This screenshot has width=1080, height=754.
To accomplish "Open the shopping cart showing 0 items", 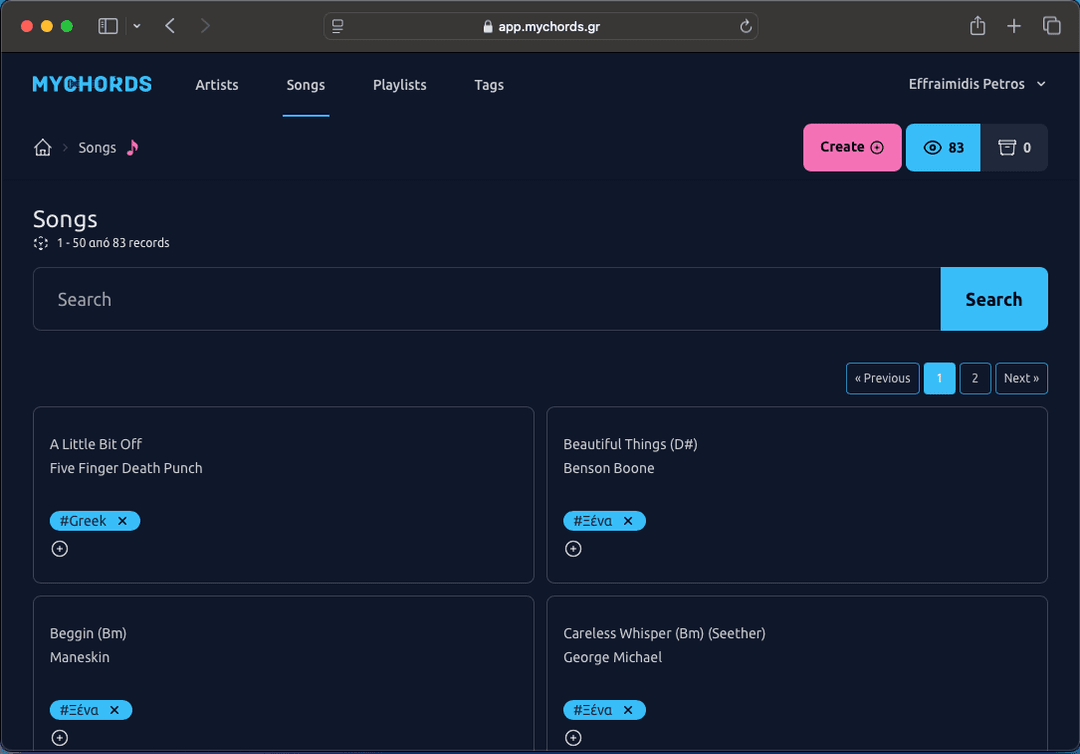I will coord(1015,147).
